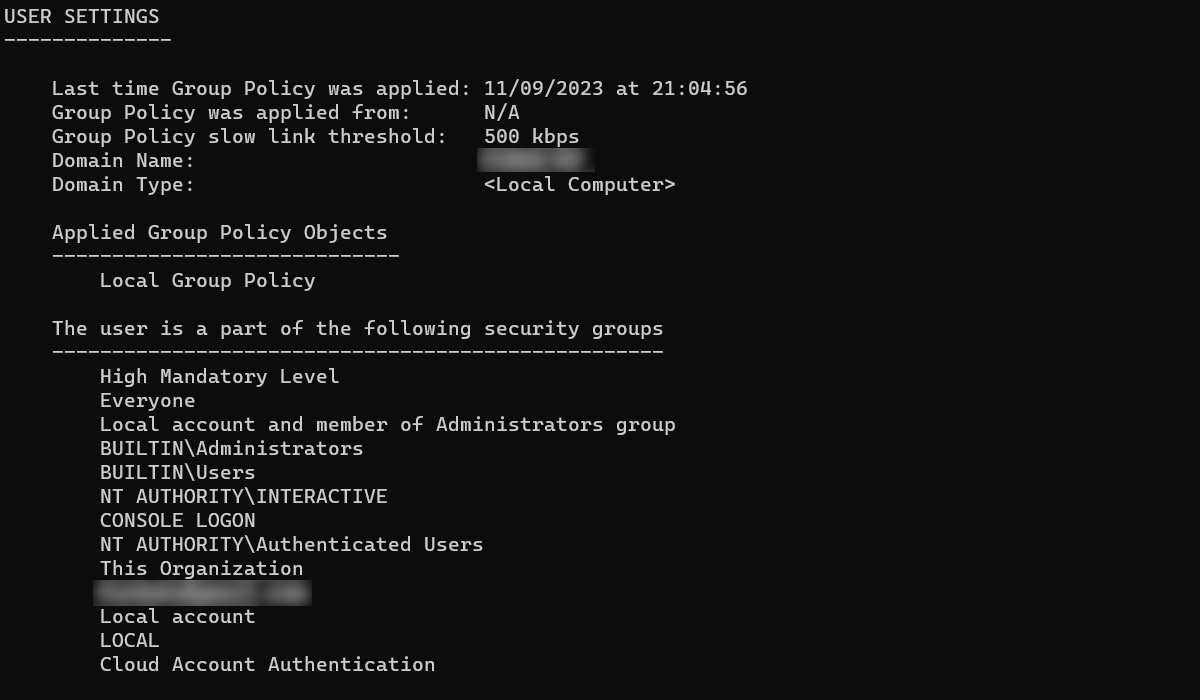Click the Applied Group Policy Objects heading

click(x=219, y=233)
